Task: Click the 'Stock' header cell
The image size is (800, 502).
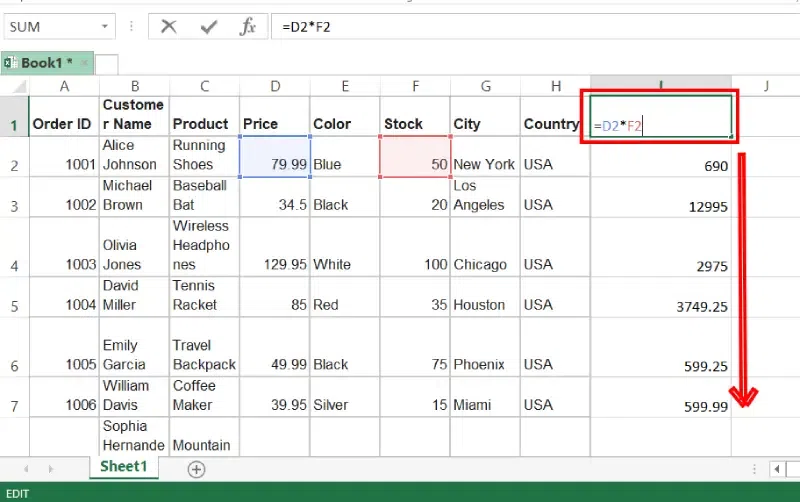Action: tap(415, 116)
